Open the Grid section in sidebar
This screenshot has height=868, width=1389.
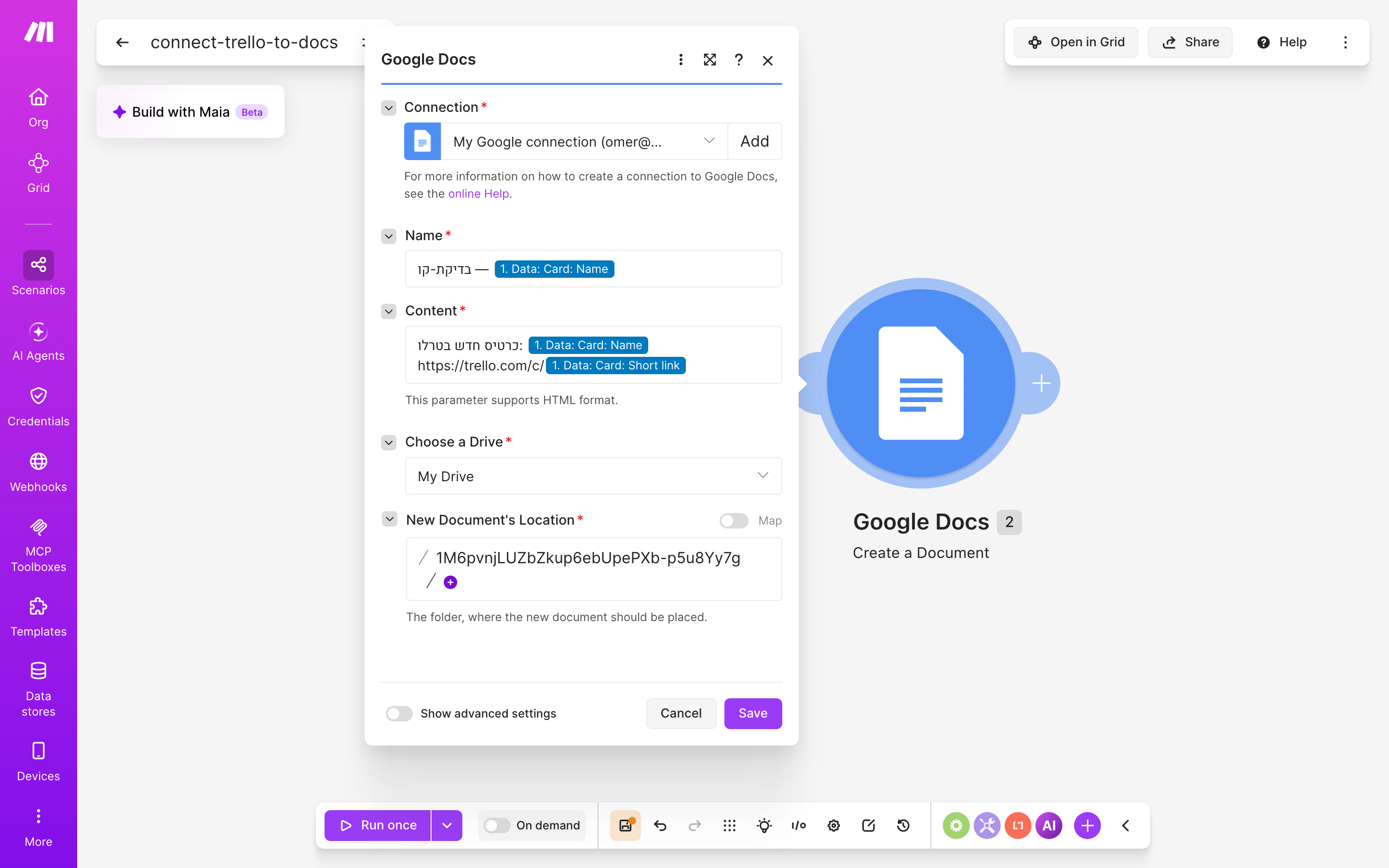39,174
